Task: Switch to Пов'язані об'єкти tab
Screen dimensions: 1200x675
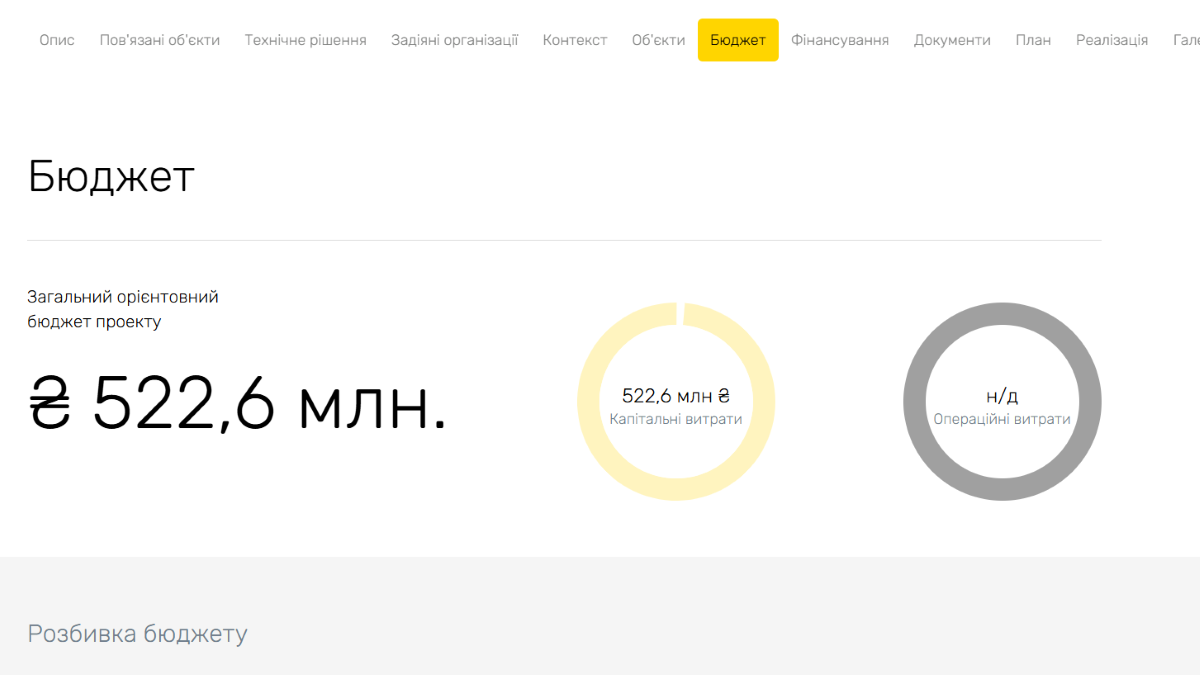Action: pos(160,40)
